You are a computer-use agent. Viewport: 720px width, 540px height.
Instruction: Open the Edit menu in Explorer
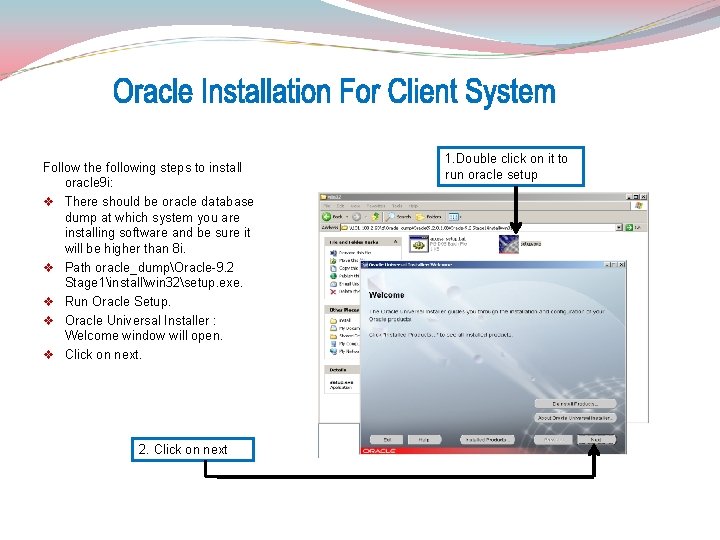(x=341, y=206)
